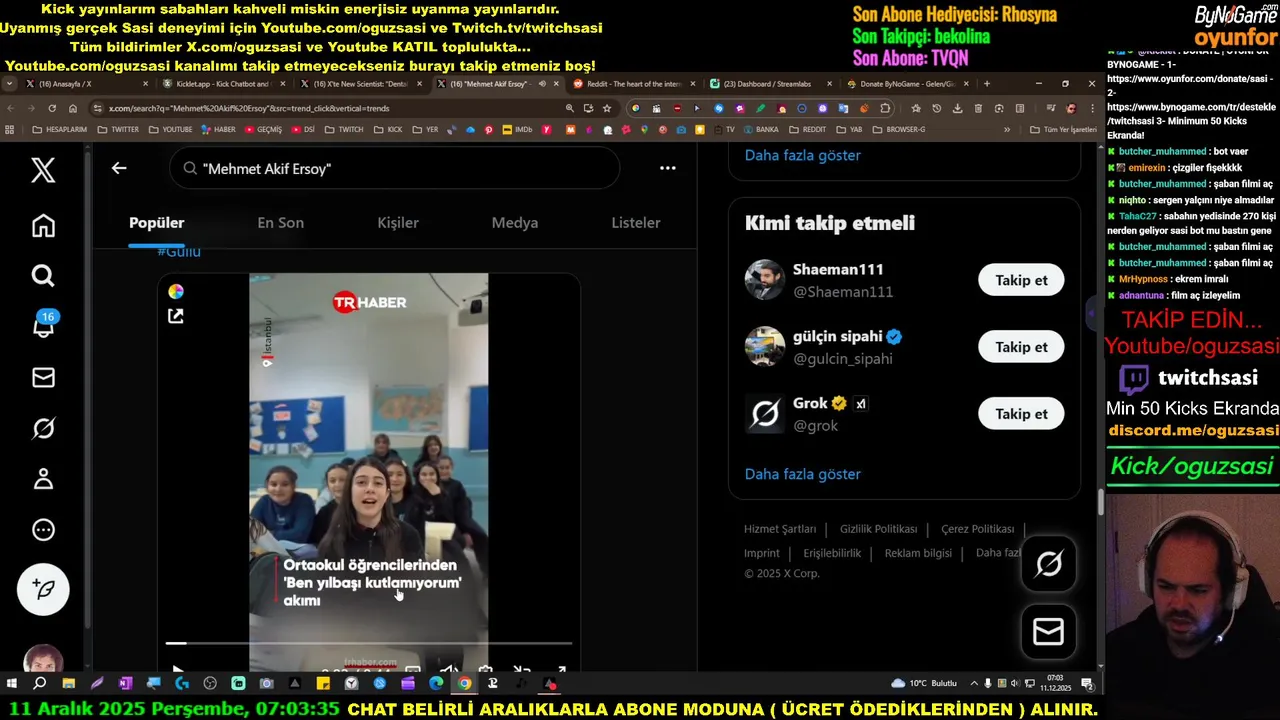This screenshot has height=720, width=1280.
Task: Switch to Donate ByNoGame browser tab
Action: tap(907, 84)
